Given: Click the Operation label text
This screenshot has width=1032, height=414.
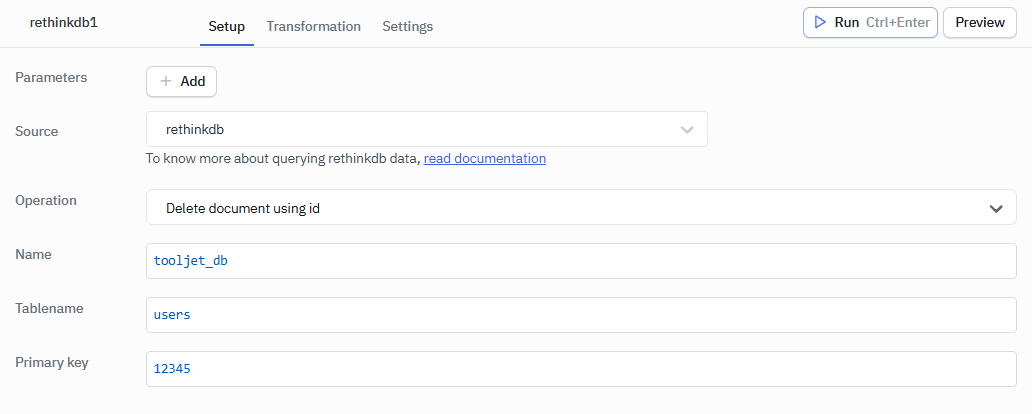Looking at the screenshot, I should 46,200.
